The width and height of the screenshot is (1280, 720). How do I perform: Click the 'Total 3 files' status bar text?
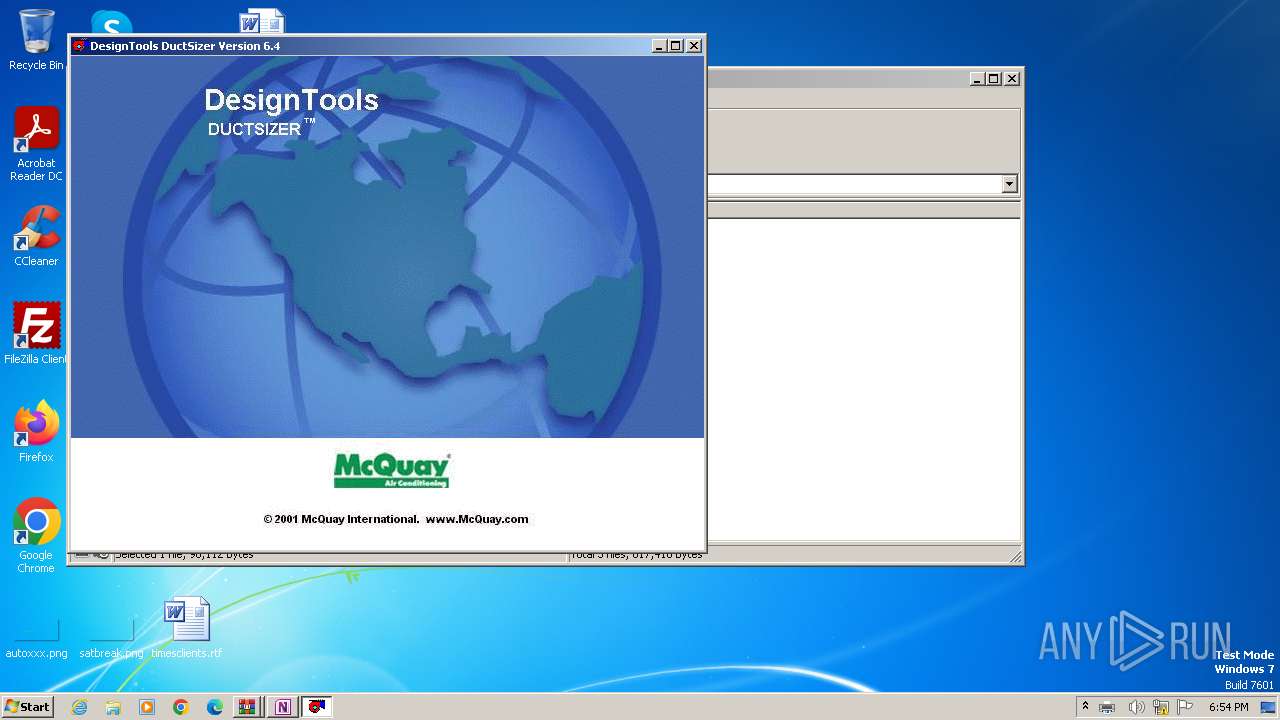[636, 556]
